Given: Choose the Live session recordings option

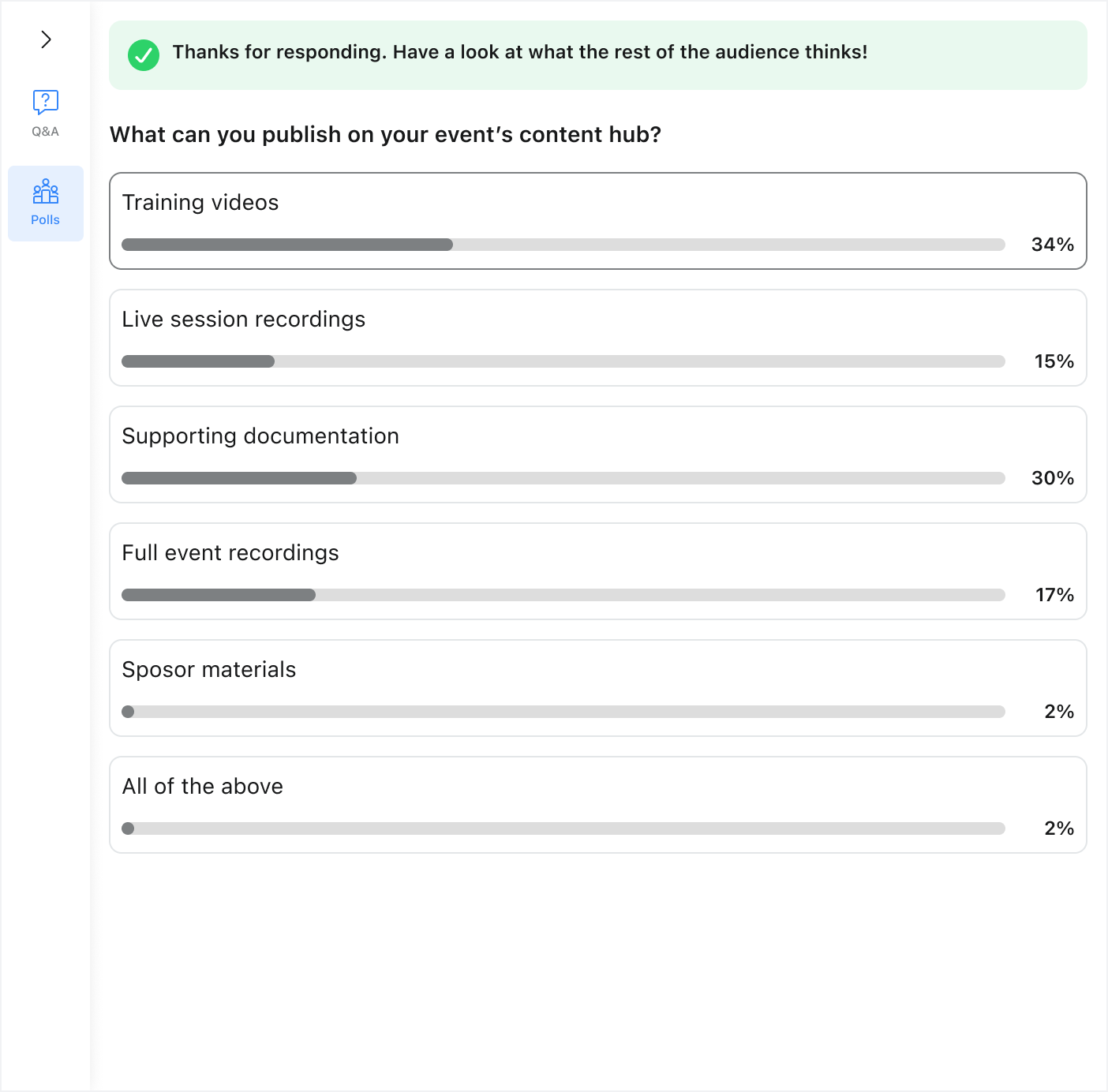Looking at the screenshot, I should pos(598,338).
